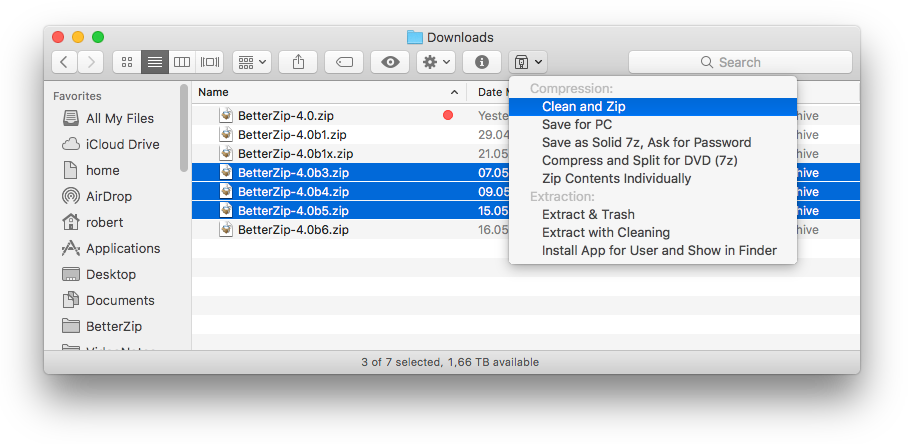The height and width of the screenshot is (444, 908).
Task: Click the red tag dot on BetterZip-4.0.zip
Action: (x=448, y=116)
